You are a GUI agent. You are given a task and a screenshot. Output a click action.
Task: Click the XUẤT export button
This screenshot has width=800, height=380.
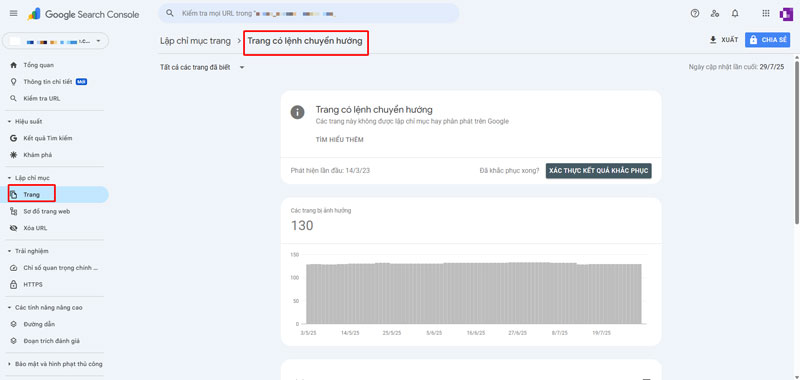[x=723, y=40]
